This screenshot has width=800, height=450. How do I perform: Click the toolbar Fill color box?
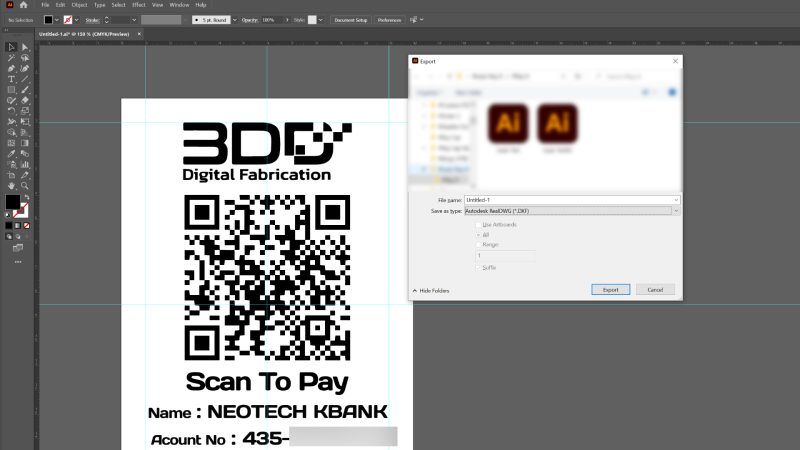point(12,202)
